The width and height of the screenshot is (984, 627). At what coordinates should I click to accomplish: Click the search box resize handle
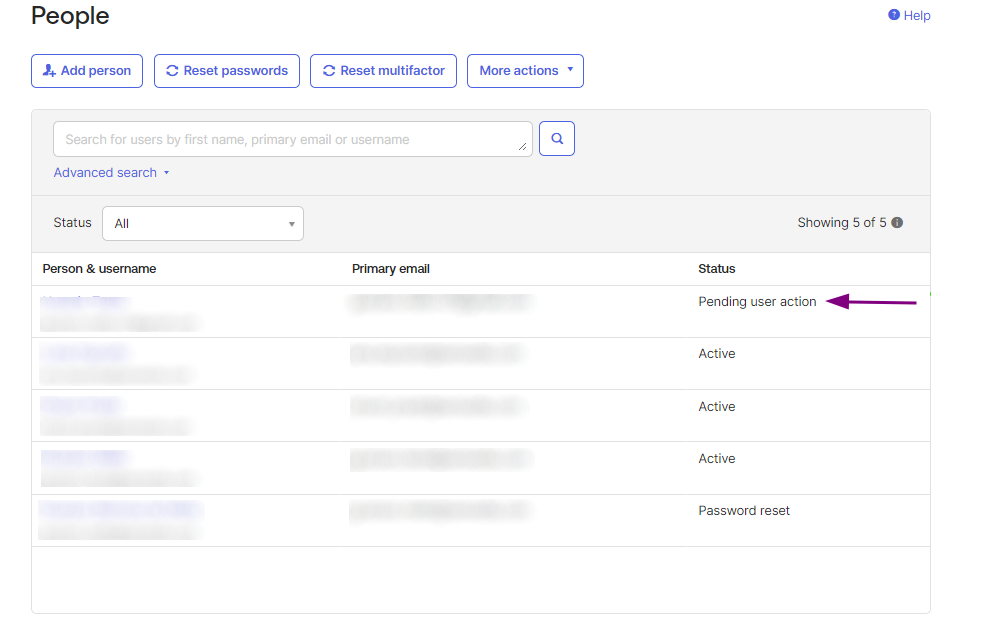point(524,145)
